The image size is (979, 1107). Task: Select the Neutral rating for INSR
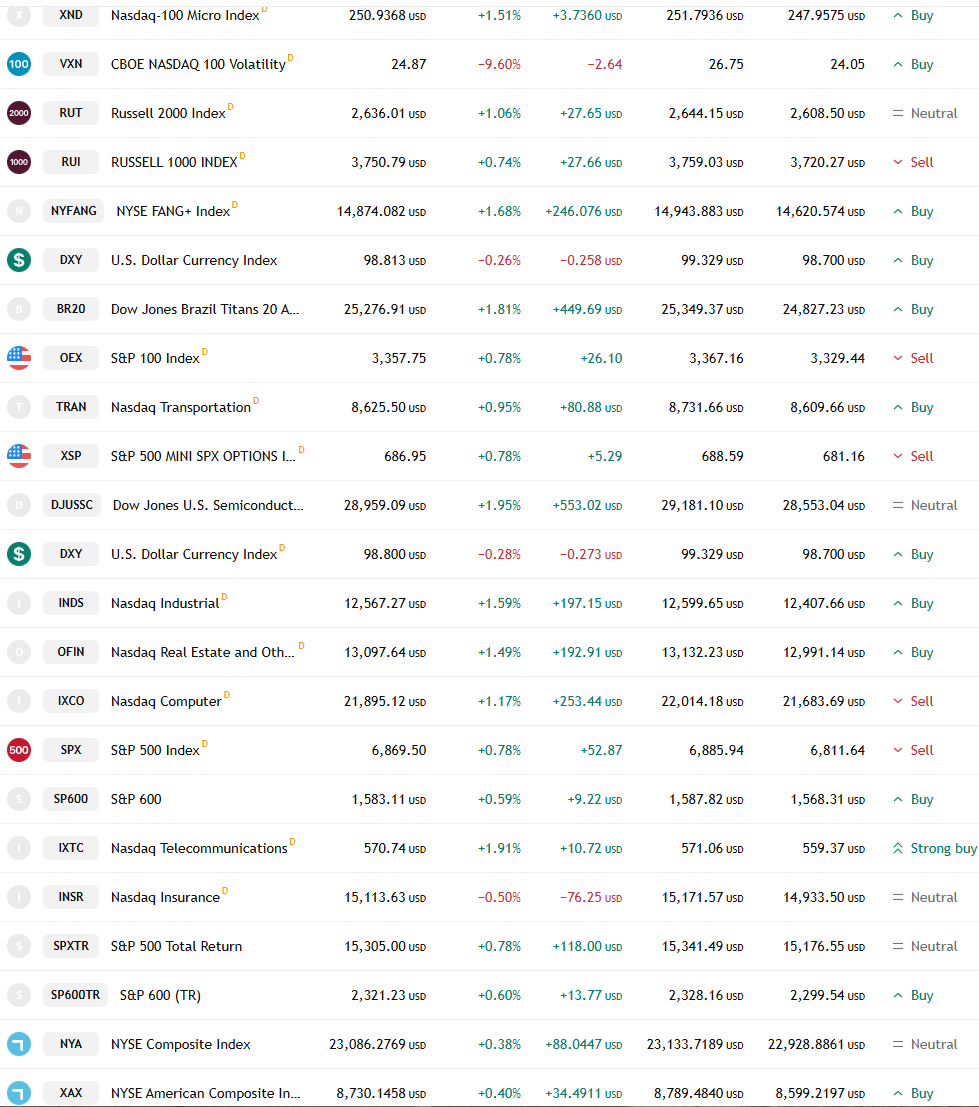click(925, 897)
